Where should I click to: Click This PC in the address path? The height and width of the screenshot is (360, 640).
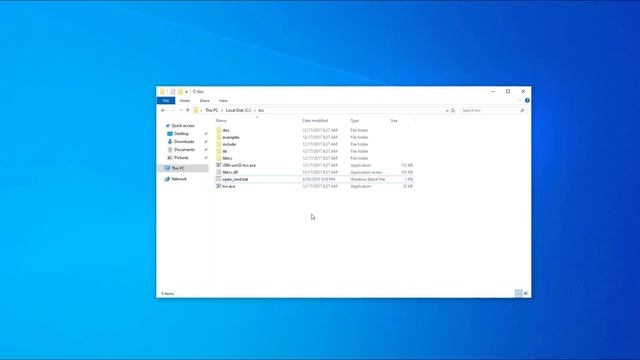coord(212,110)
